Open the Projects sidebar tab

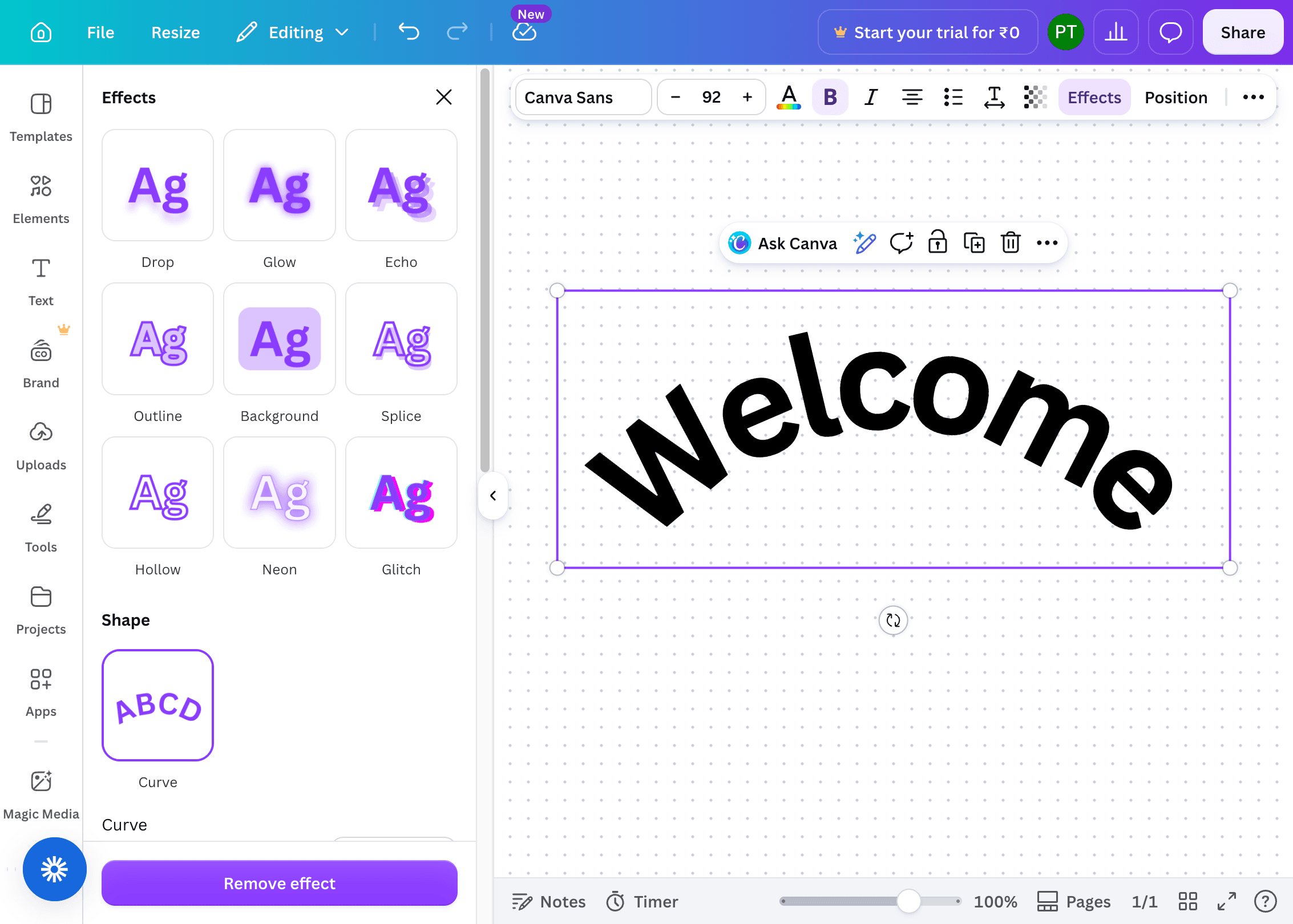41,611
